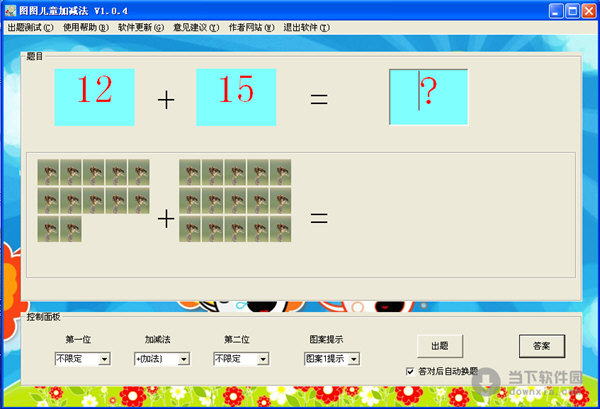Click the answer box showing the question mark
This screenshot has height=409, width=600.
click(428, 96)
